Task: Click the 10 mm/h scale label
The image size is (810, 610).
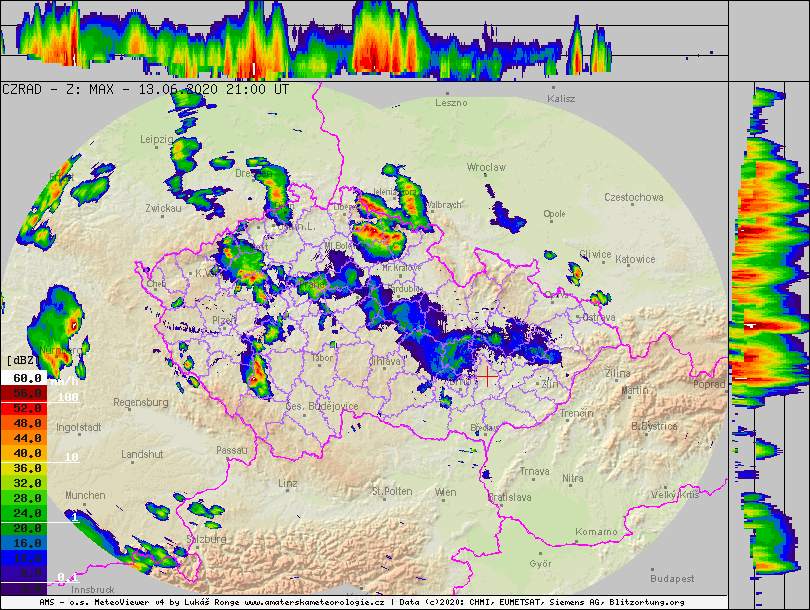Action: coord(71,457)
